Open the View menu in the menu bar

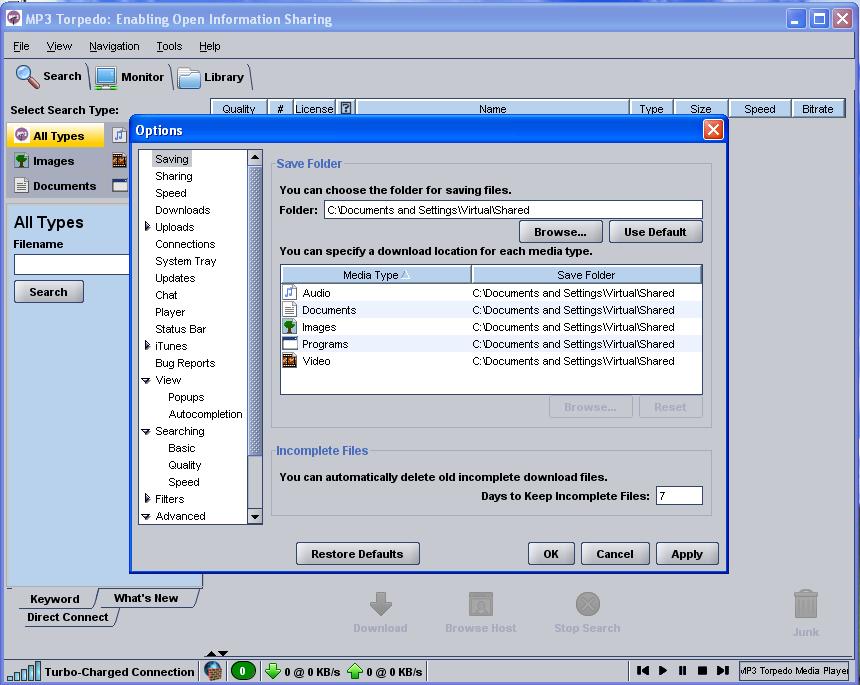tap(59, 46)
